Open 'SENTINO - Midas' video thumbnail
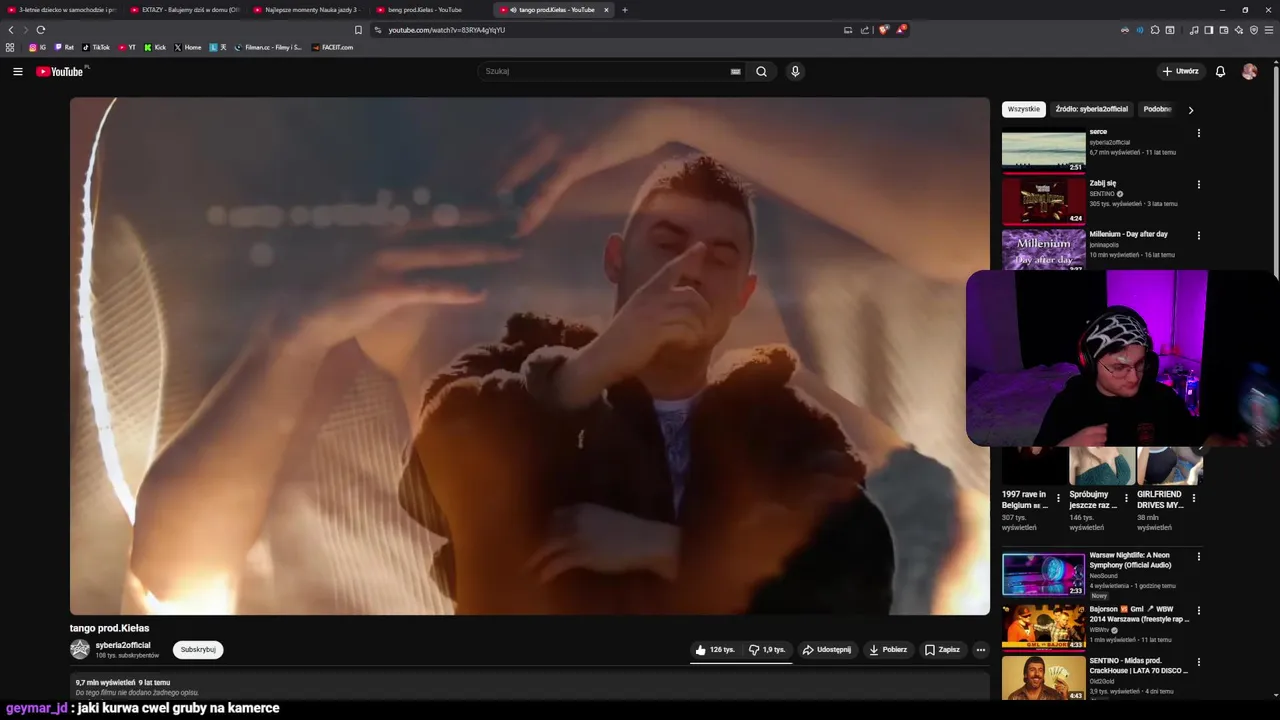Viewport: 1280px width, 720px height. click(1043, 677)
